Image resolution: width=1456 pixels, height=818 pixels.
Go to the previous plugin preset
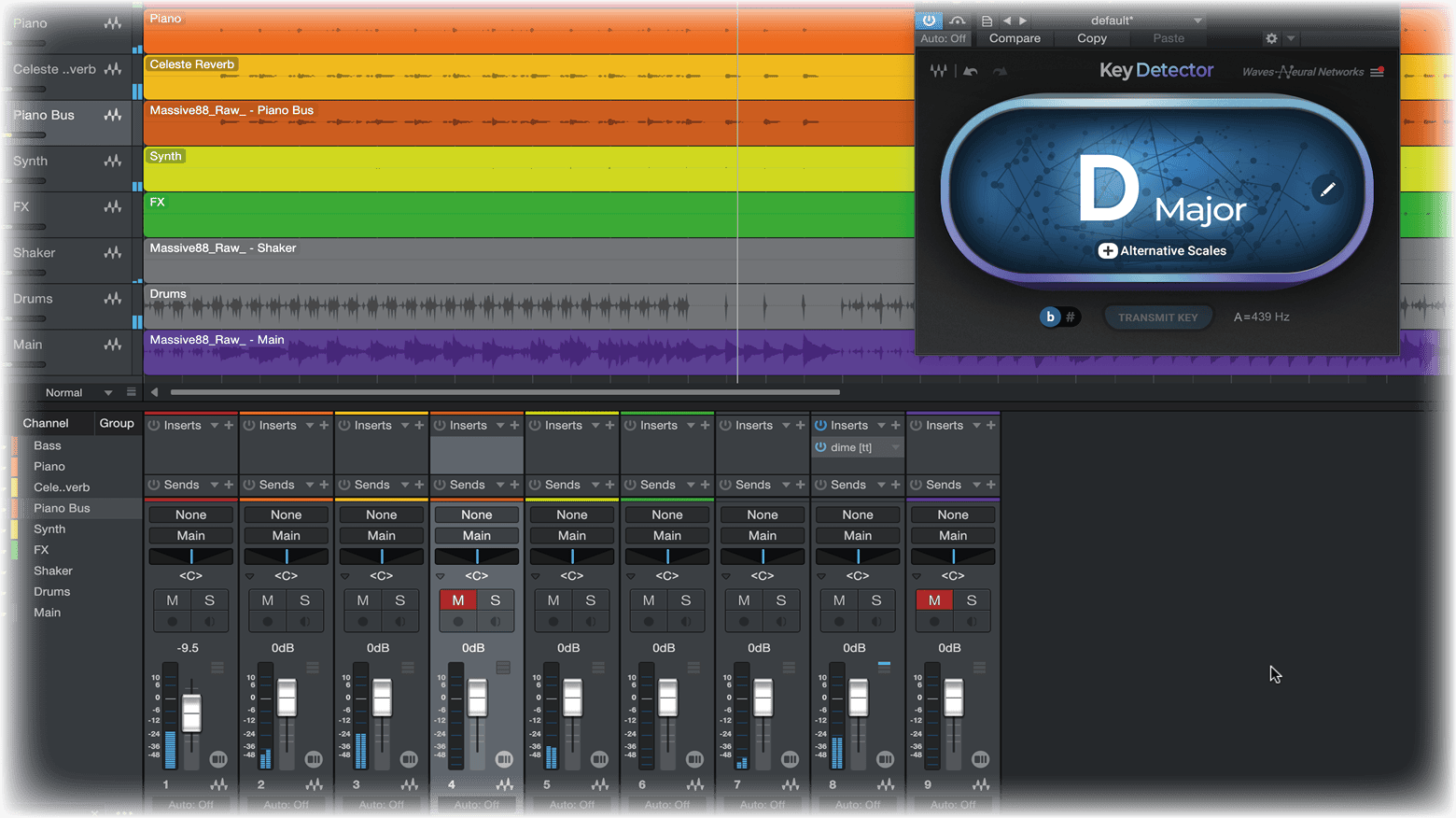1007,21
